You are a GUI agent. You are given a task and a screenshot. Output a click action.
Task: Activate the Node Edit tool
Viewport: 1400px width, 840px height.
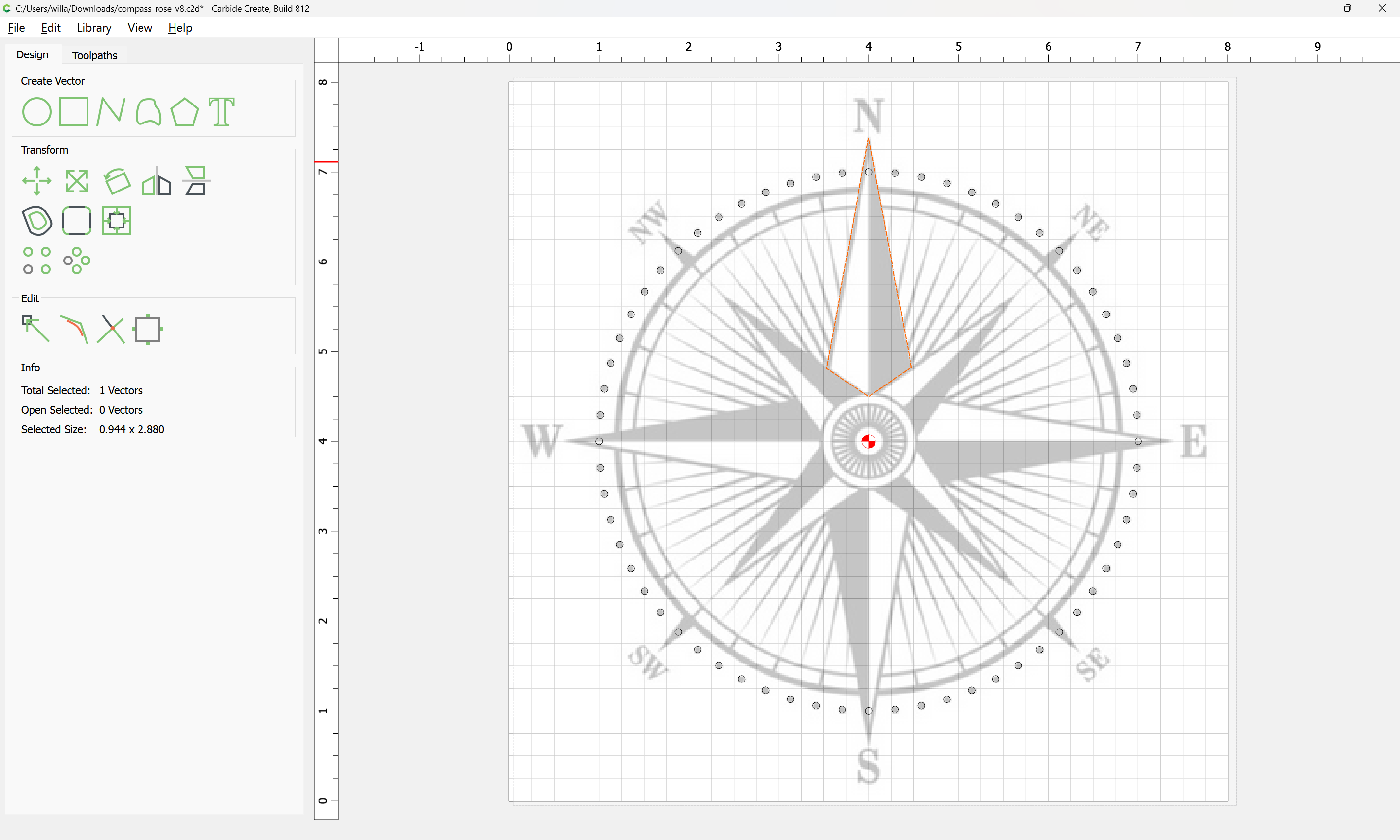pyautogui.click(x=35, y=329)
